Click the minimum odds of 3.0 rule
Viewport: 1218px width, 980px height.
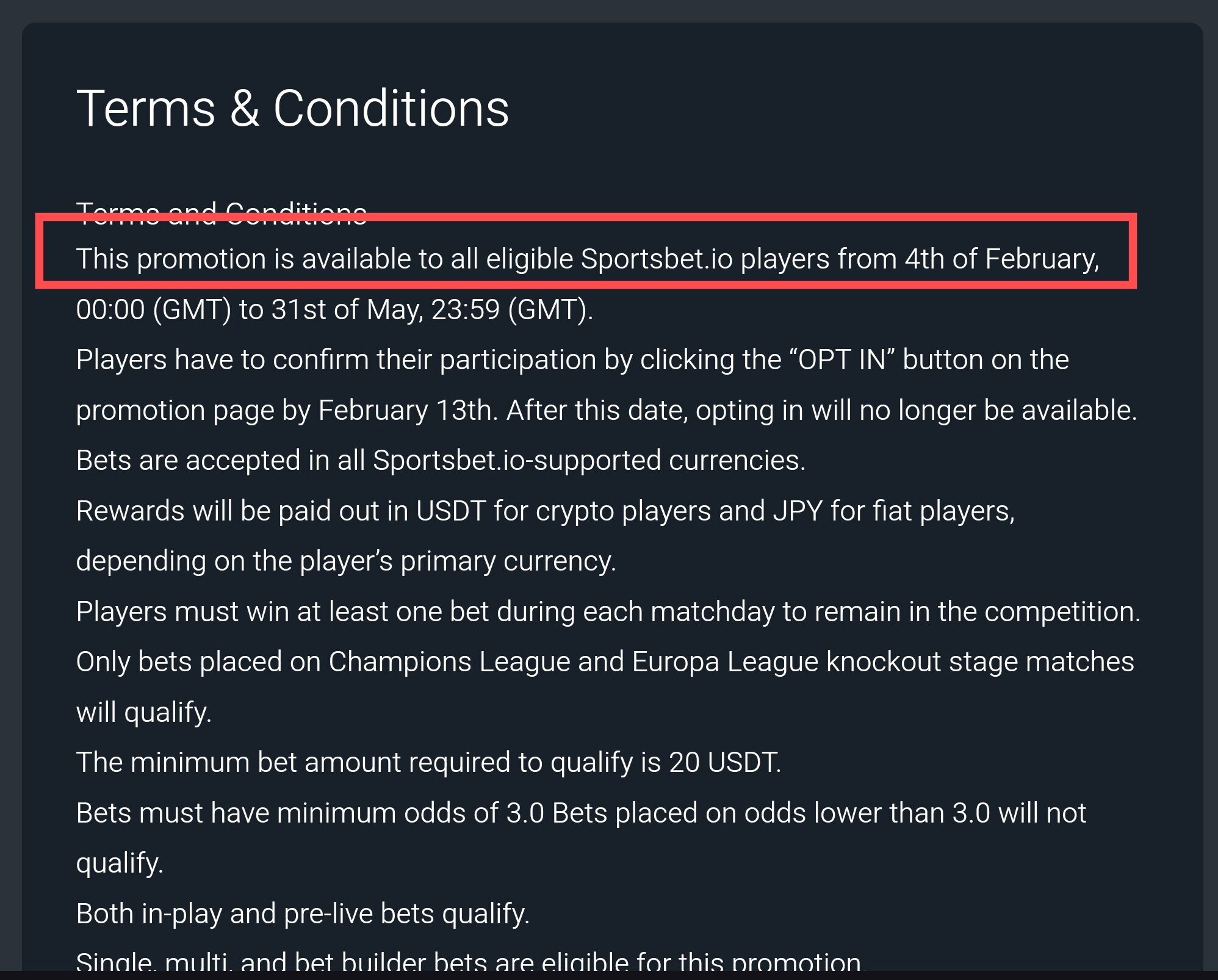(x=581, y=813)
